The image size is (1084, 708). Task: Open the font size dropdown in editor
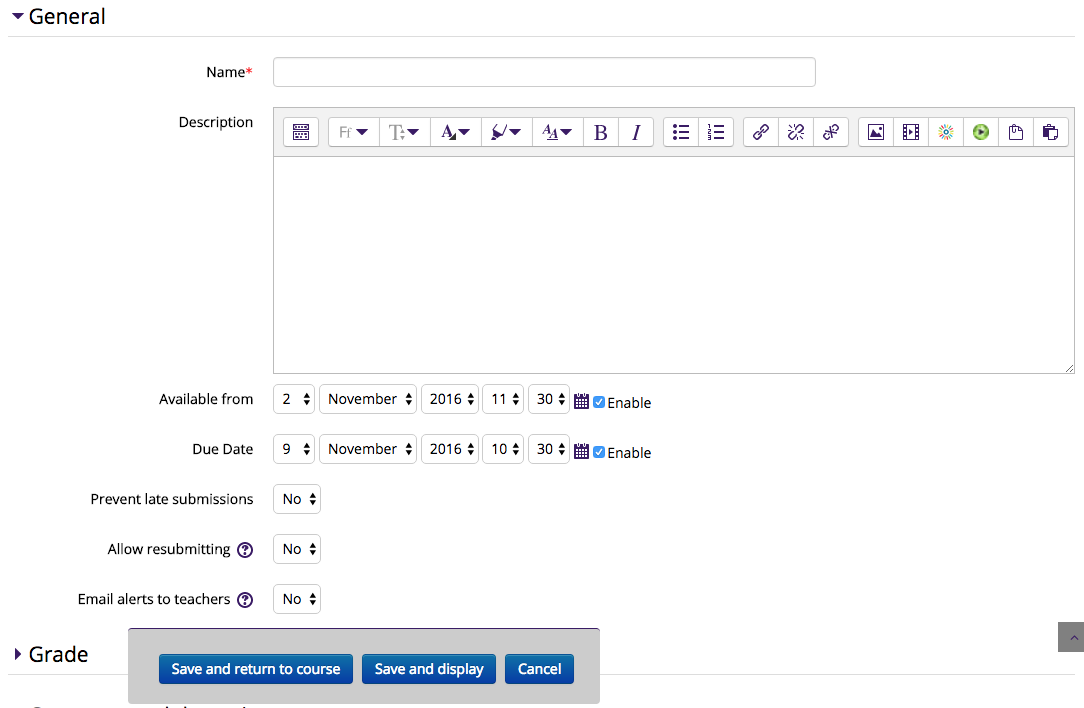404,132
